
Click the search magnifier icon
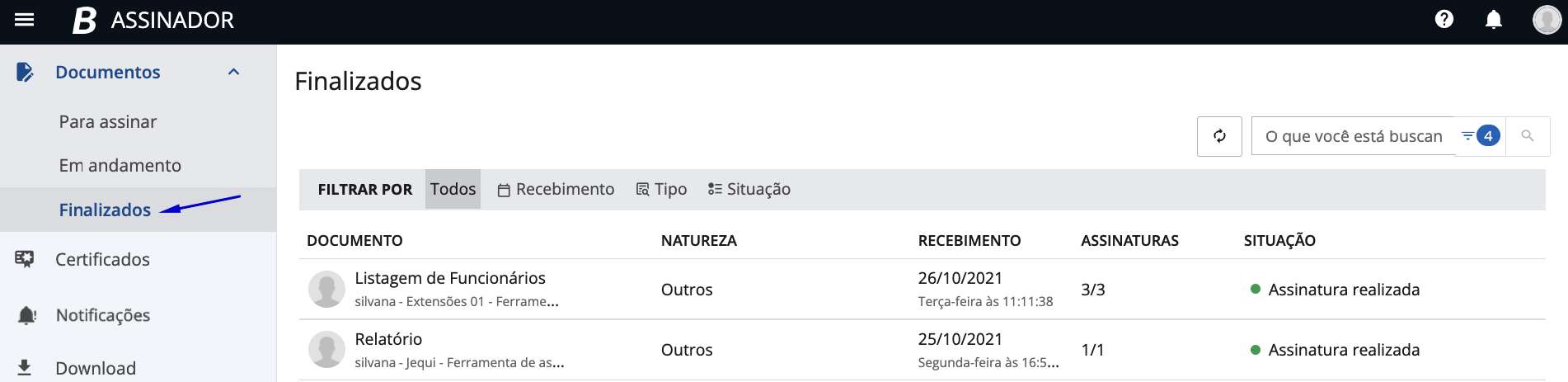pos(1527,136)
